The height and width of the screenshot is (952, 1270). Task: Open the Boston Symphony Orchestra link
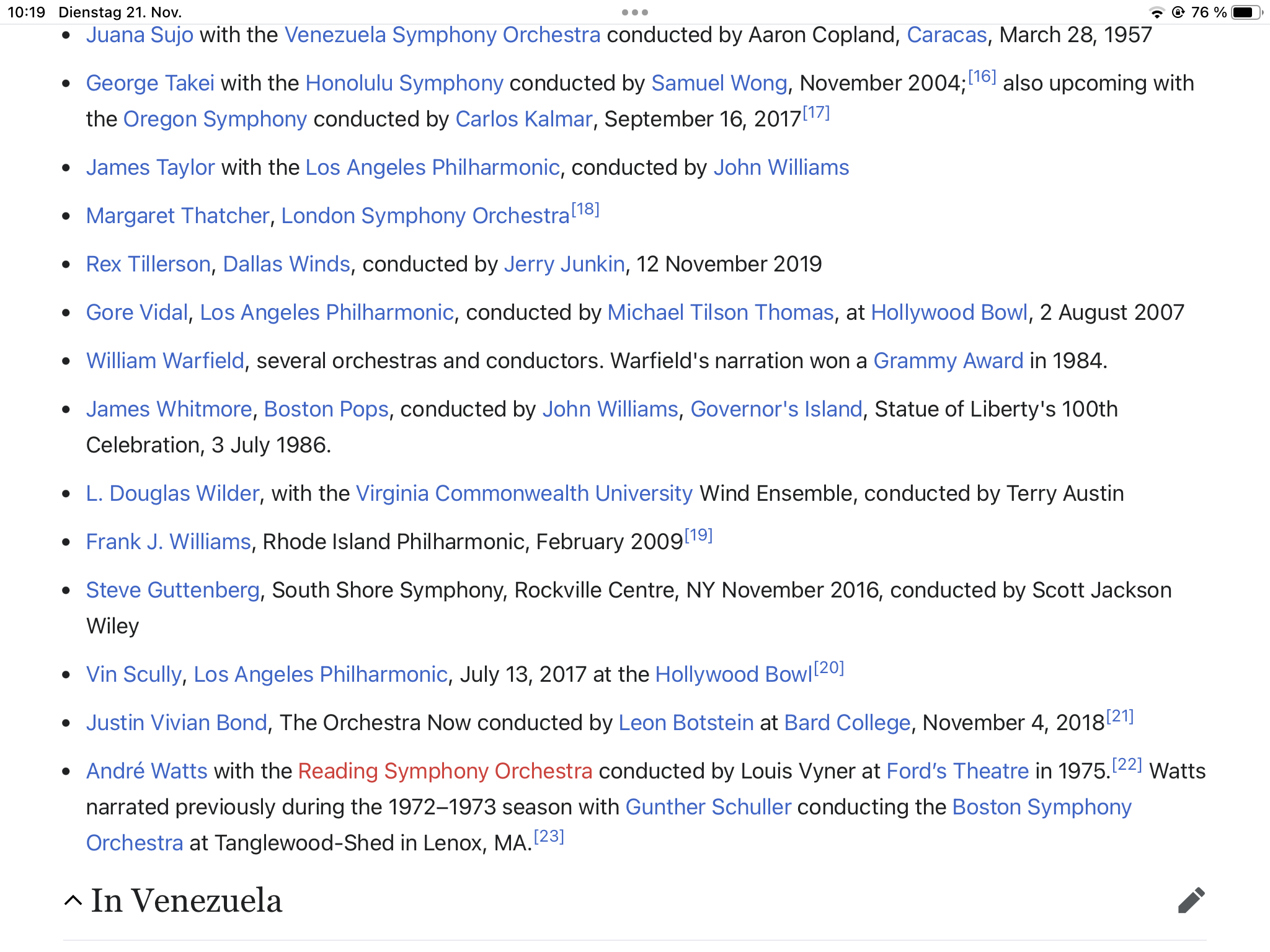click(1042, 807)
